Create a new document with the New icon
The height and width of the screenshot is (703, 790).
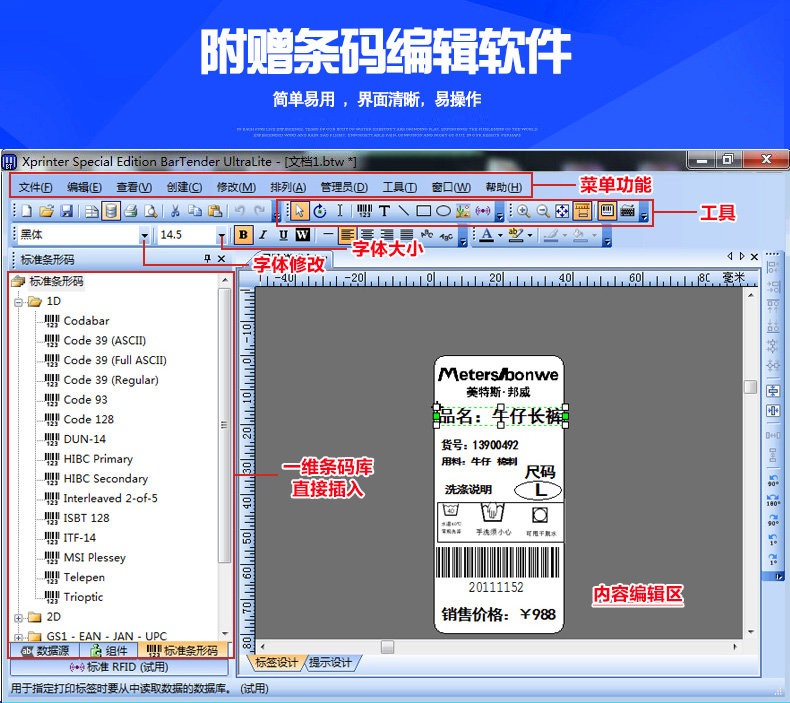point(27,211)
